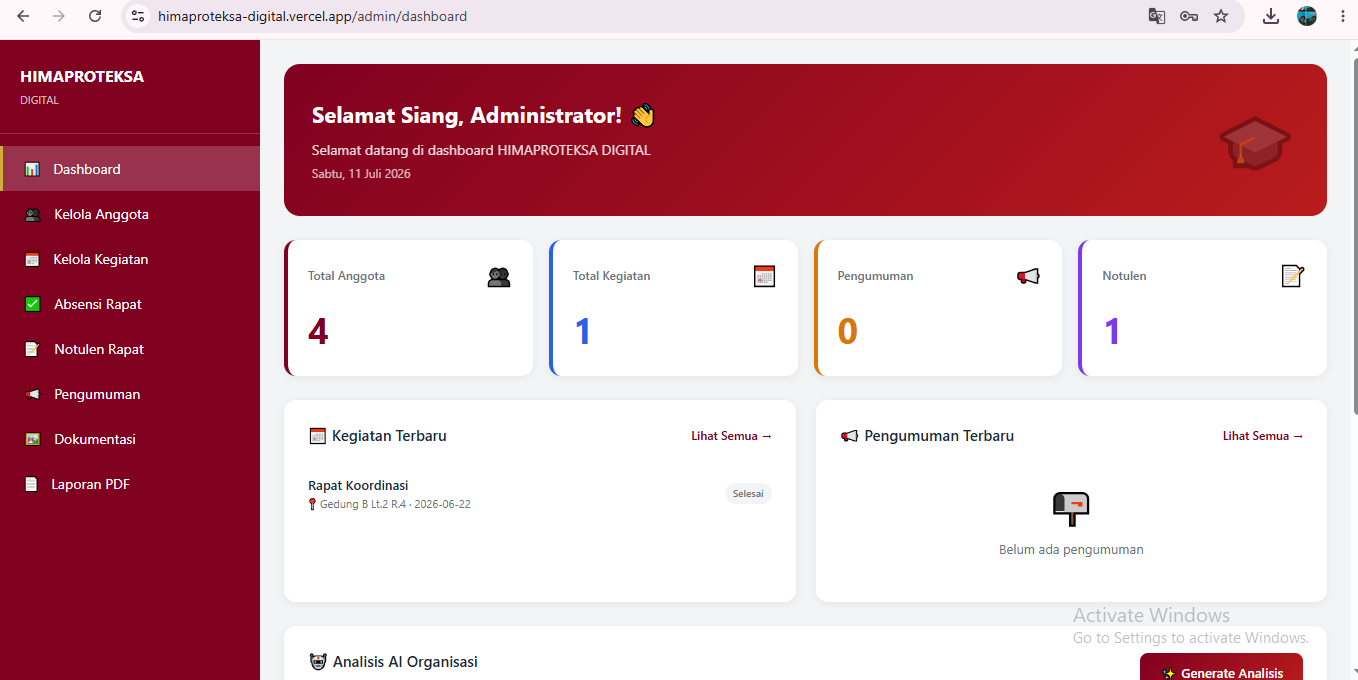Click the robot icon beside Analisis AI Organisasi

pyautogui.click(x=318, y=662)
